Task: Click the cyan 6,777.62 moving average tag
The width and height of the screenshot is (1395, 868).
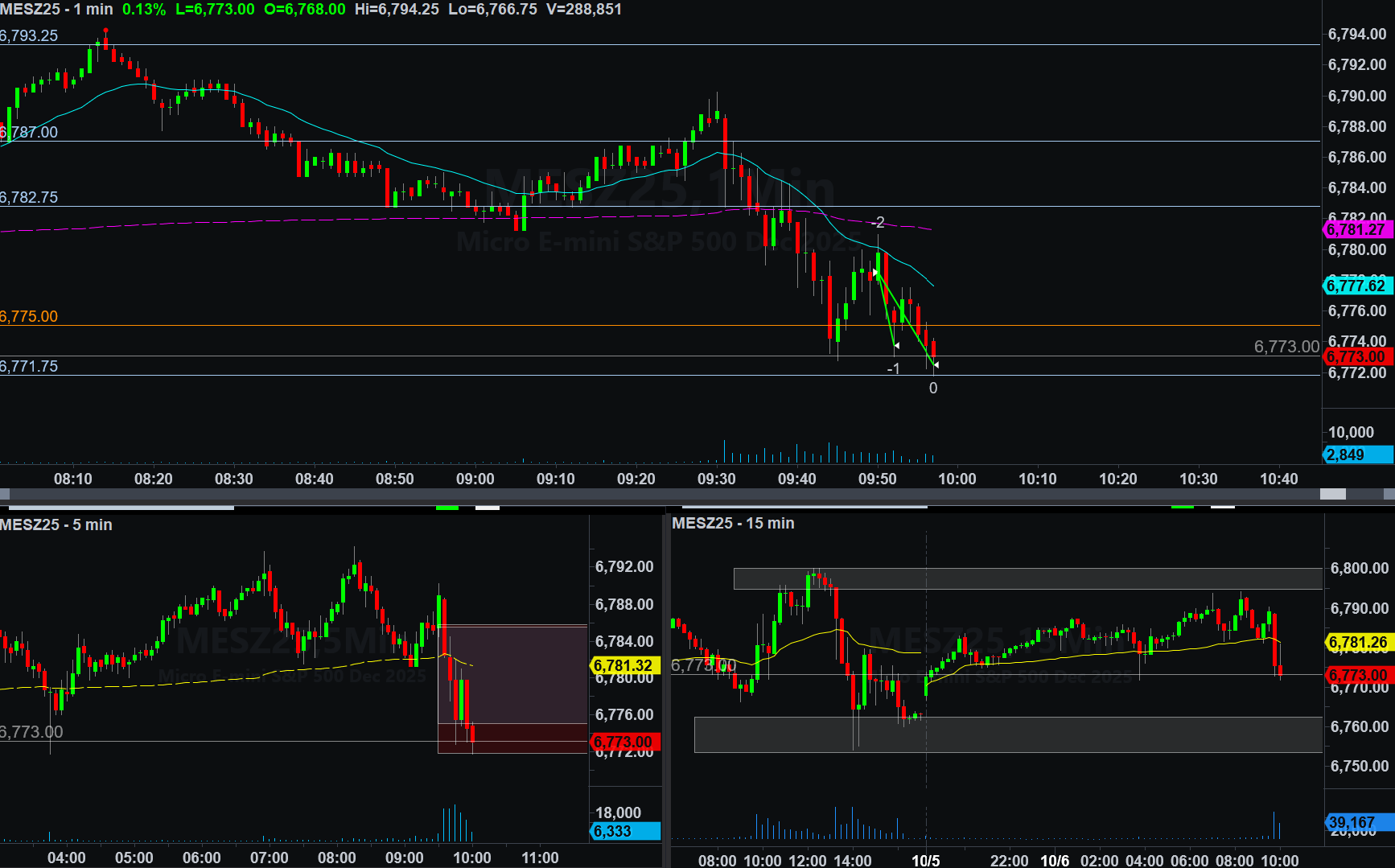Action: (1357, 286)
